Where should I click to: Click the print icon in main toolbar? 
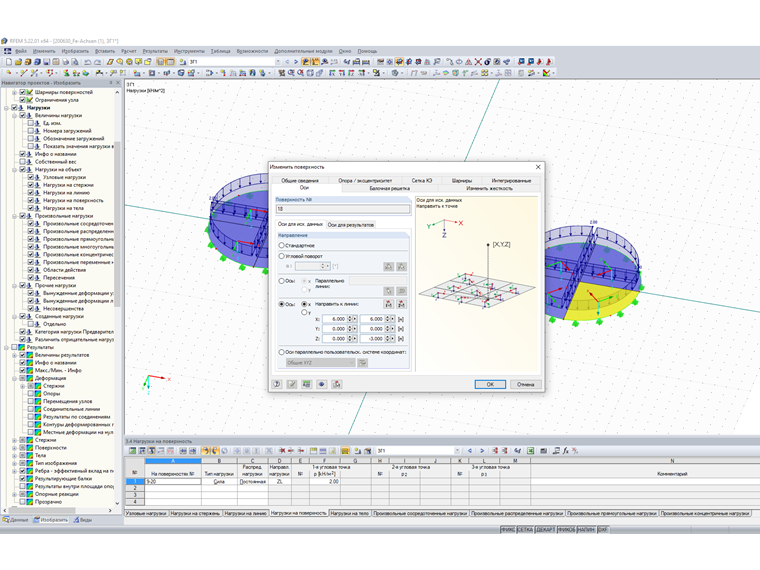pos(65,62)
